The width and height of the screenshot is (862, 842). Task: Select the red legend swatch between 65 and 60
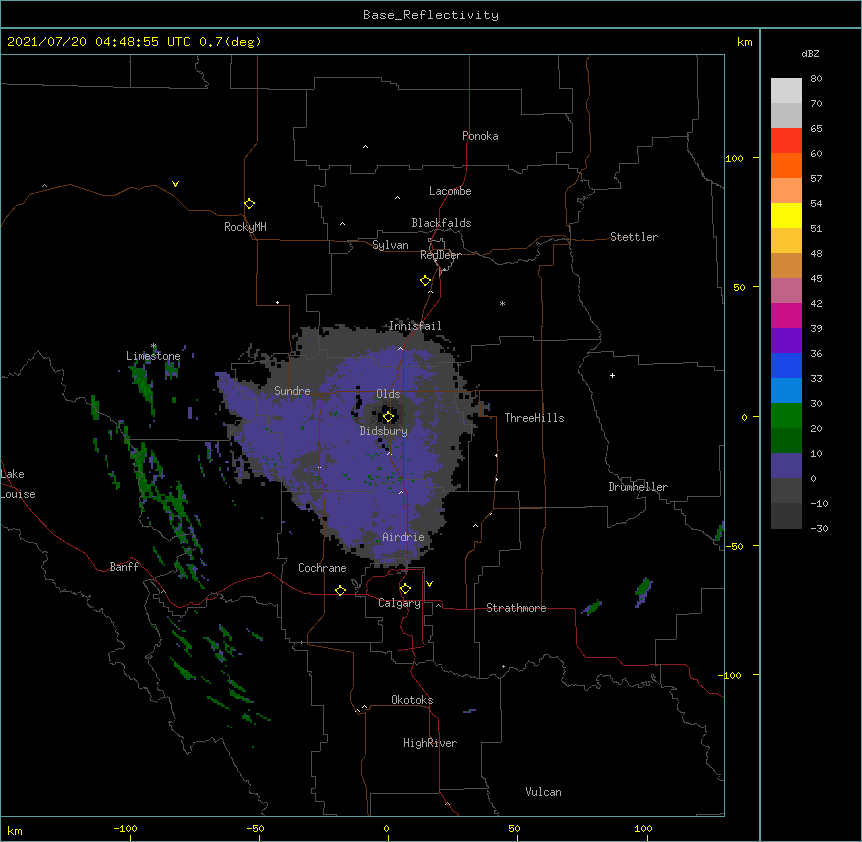coord(786,141)
